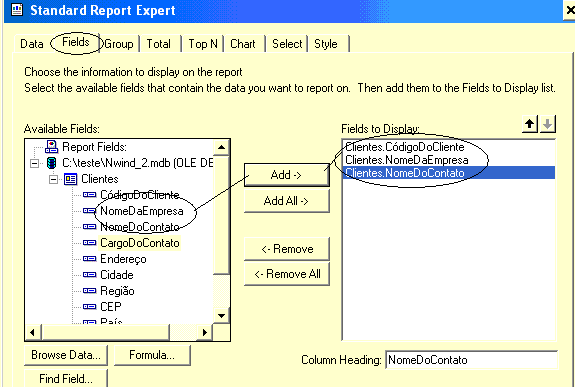Open the Chart tab
575x387 pixels.
243,44
